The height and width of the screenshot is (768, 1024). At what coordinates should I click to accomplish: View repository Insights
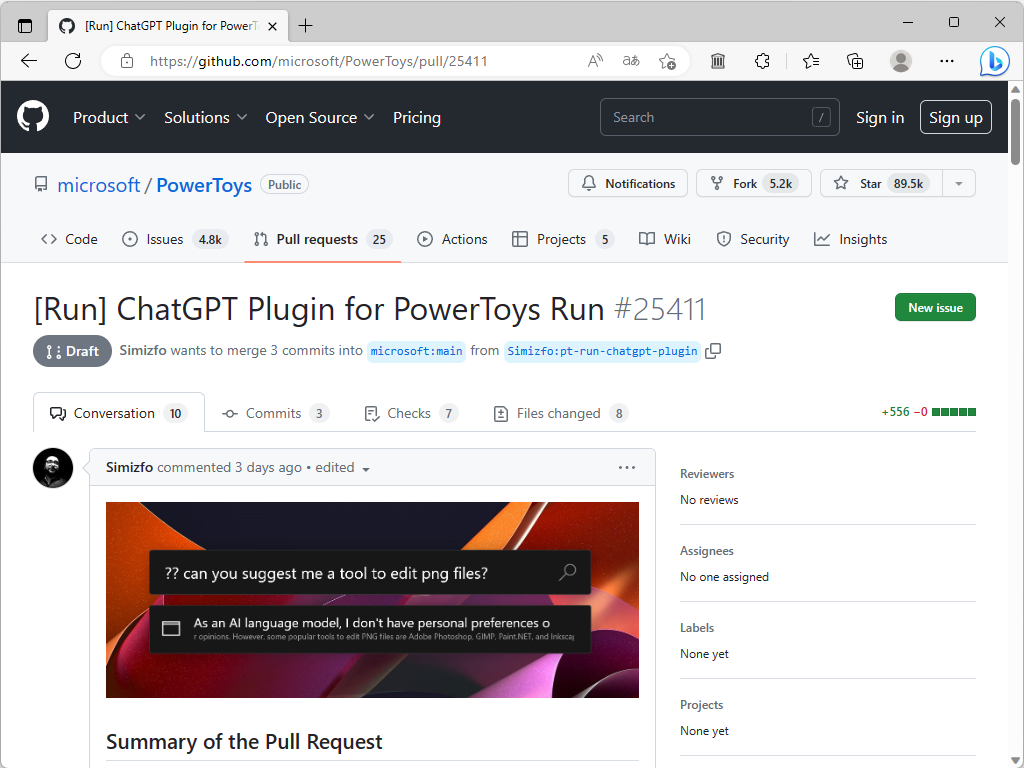pos(850,239)
